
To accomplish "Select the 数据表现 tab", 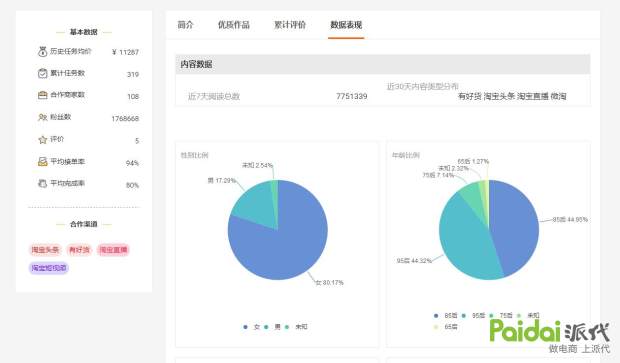I will click(346, 25).
